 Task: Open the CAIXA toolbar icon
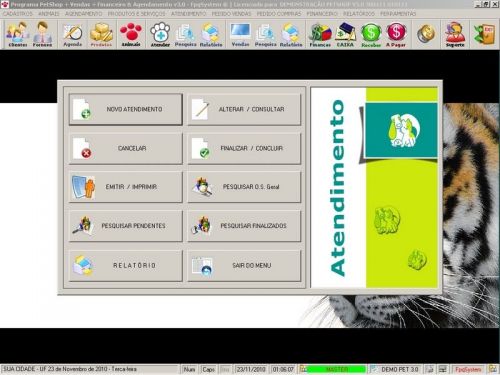click(345, 34)
